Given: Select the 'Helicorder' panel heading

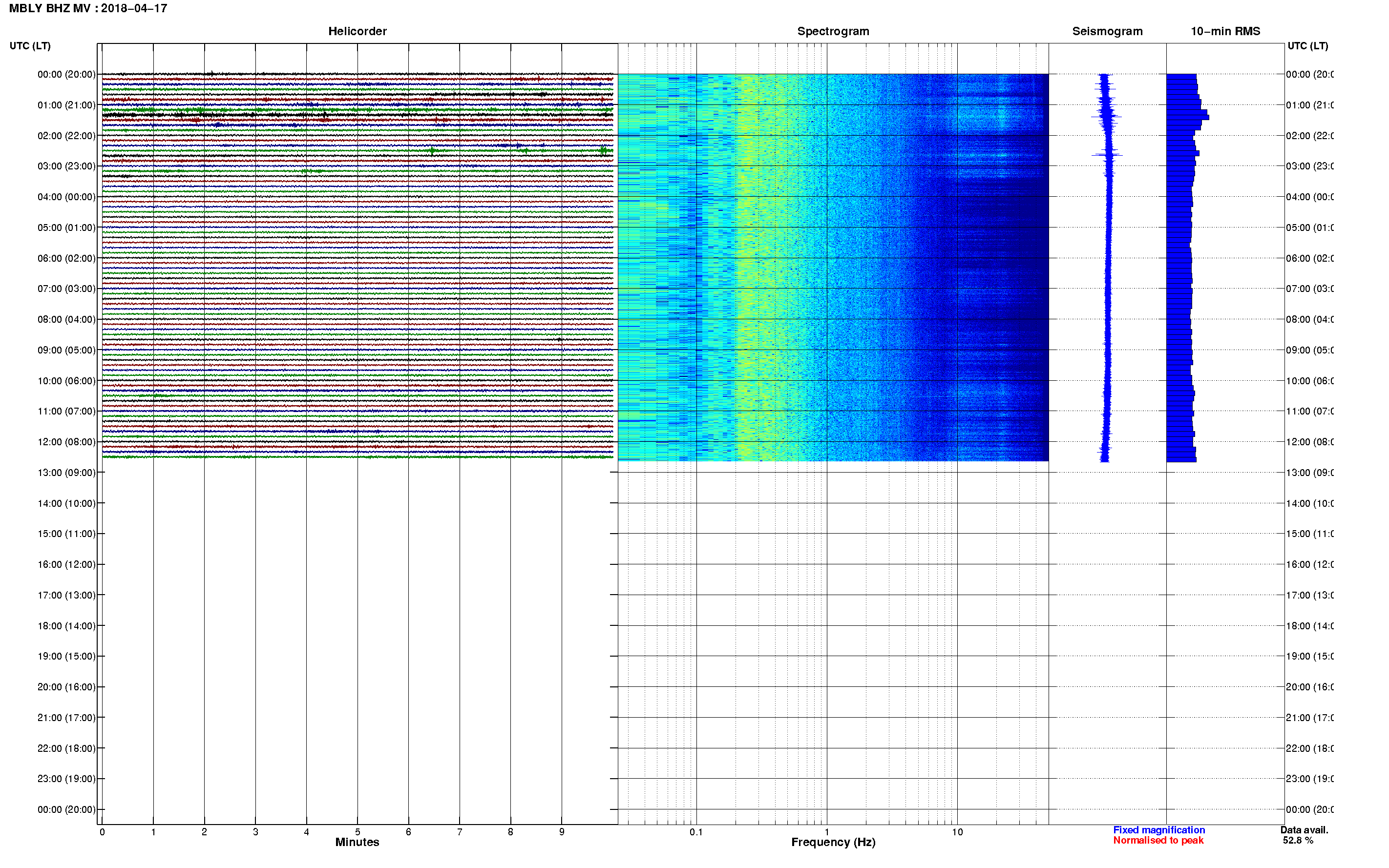Looking at the screenshot, I should 357,31.
